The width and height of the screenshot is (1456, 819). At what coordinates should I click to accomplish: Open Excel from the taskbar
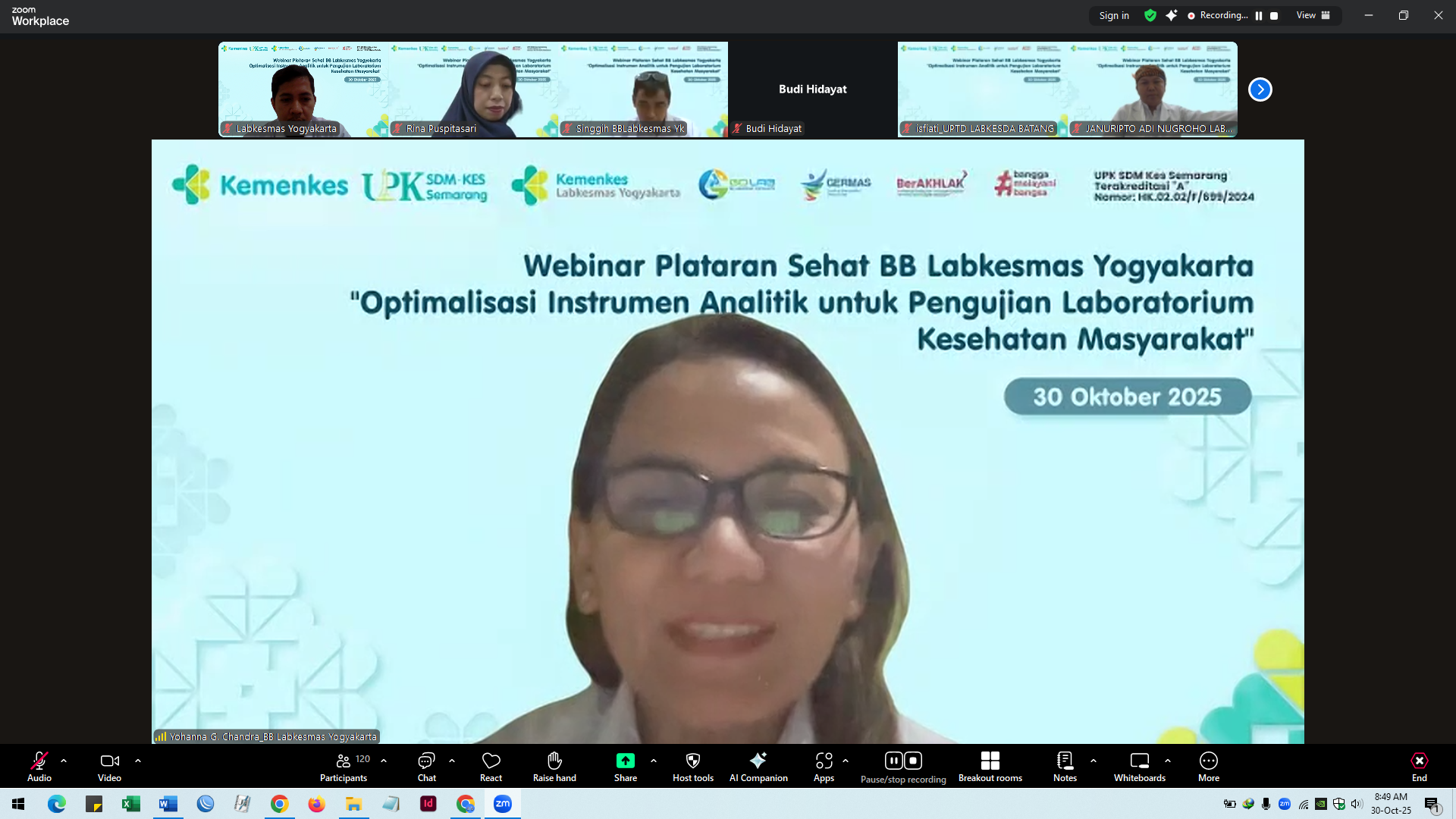point(131,804)
